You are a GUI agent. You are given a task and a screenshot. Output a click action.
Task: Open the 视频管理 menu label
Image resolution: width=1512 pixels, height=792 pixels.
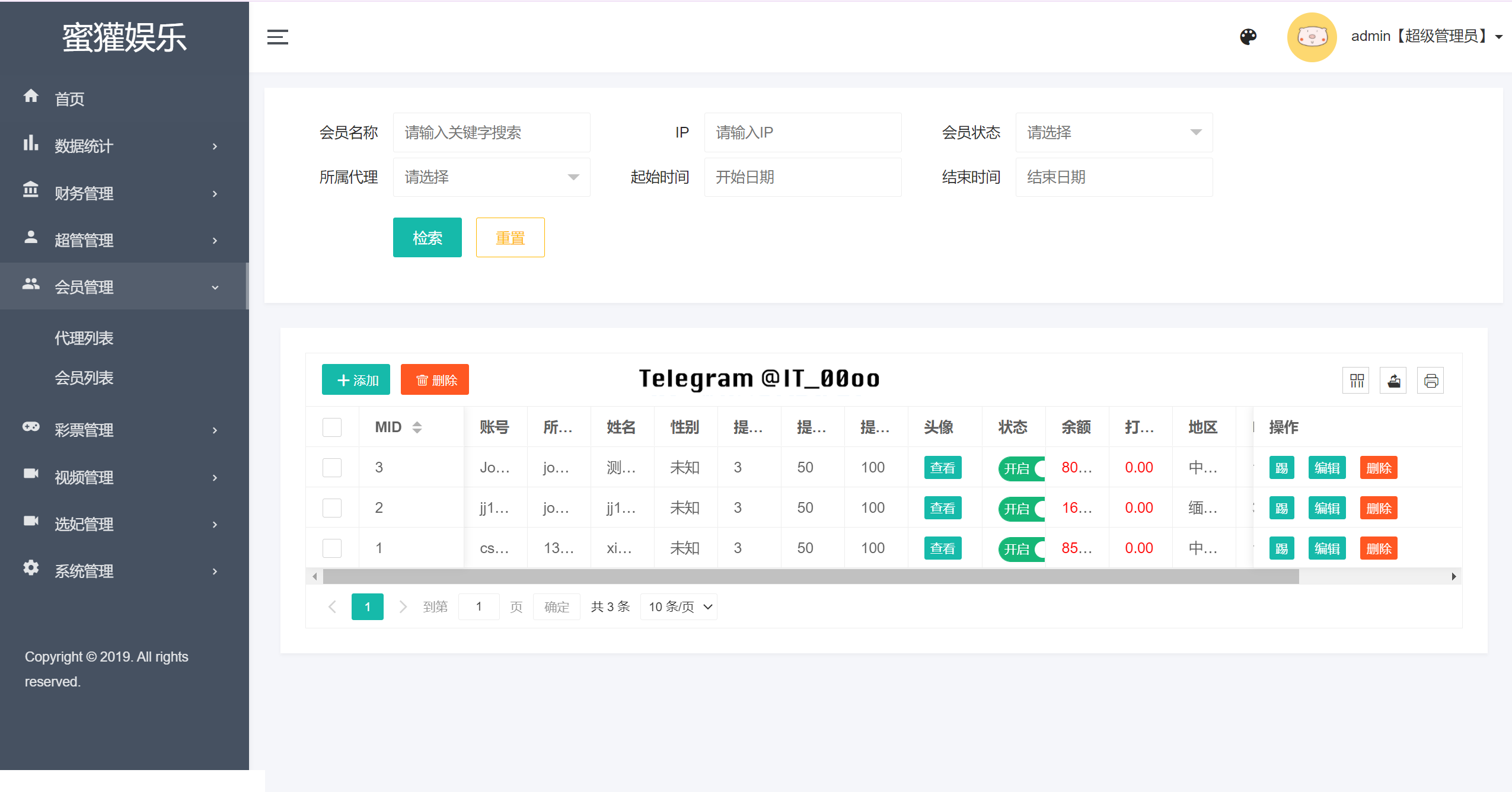coord(84,477)
